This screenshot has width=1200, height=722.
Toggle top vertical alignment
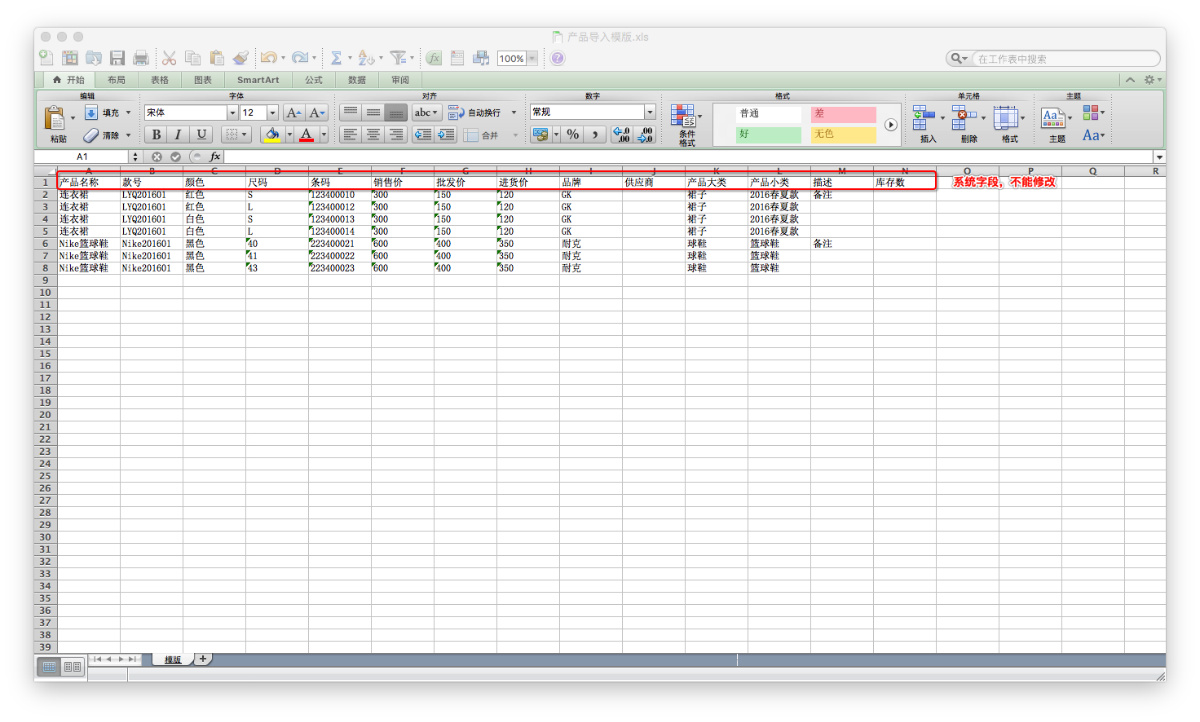350,113
